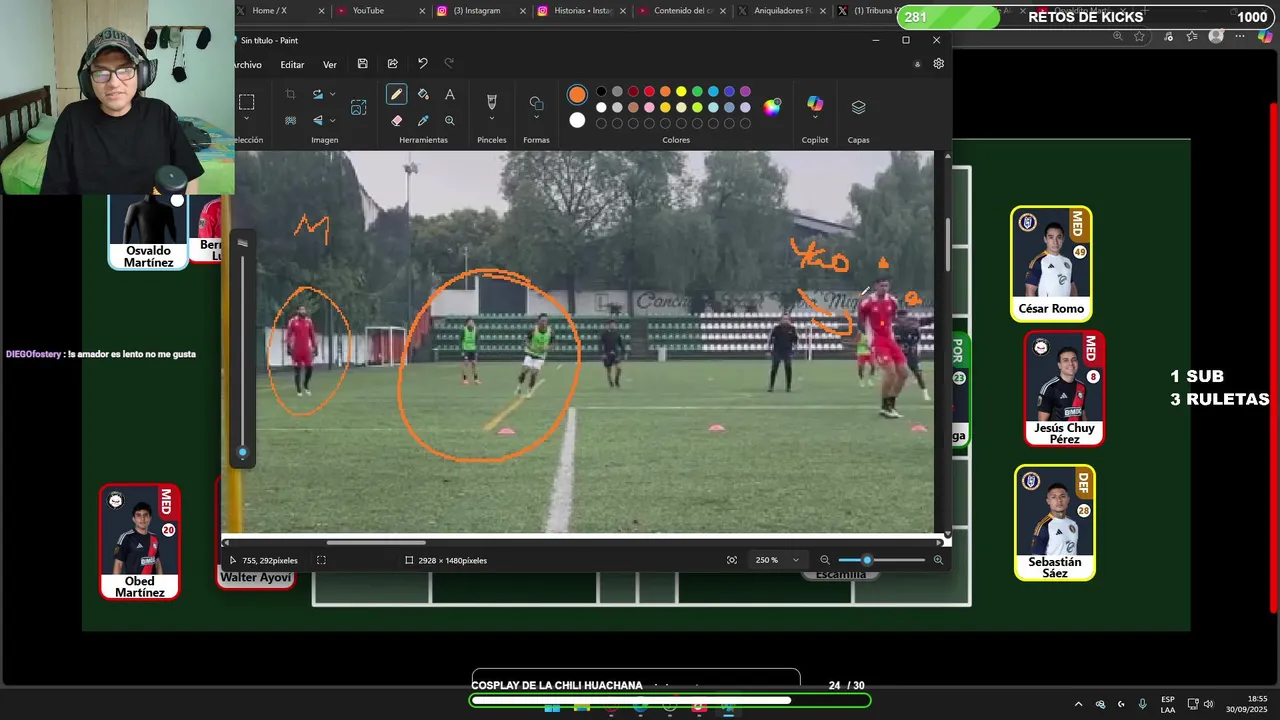Screen dimensions: 1280x720
Task: Open the Edit colors wheel icon
Action: click(772, 108)
